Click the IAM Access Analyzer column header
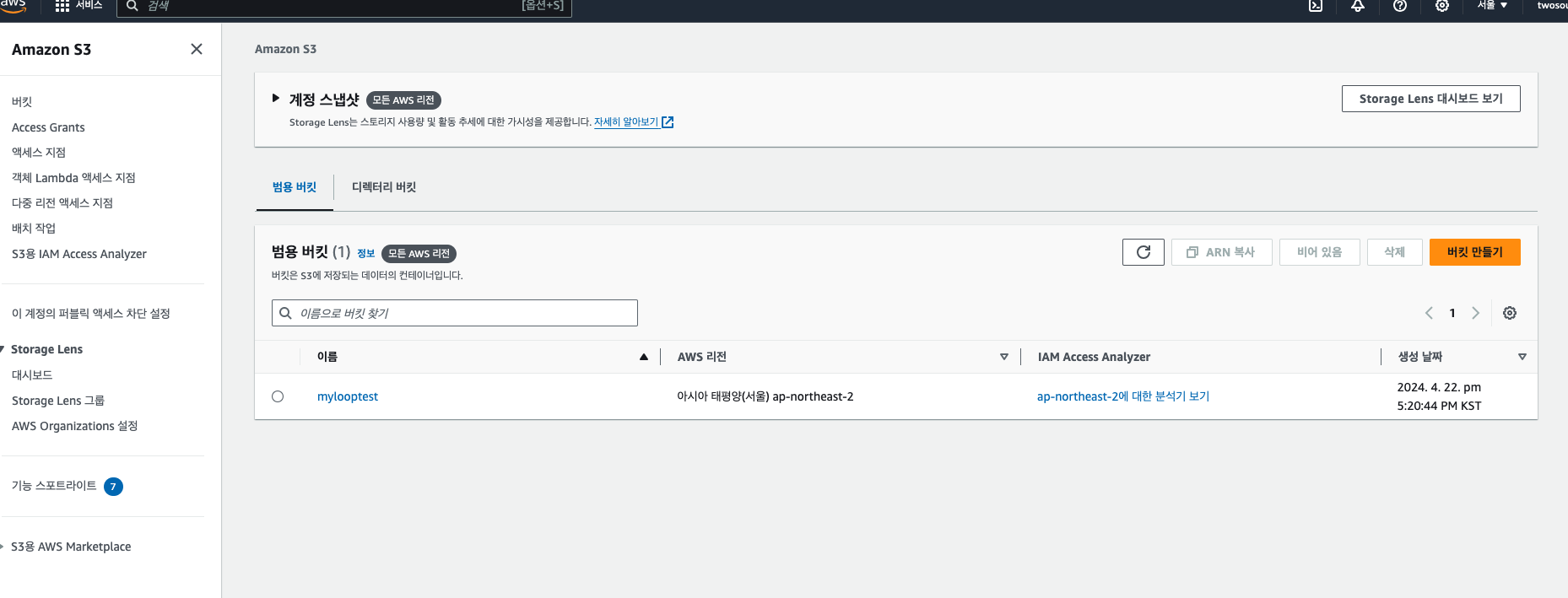The width and height of the screenshot is (1568, 598). 1095,357
